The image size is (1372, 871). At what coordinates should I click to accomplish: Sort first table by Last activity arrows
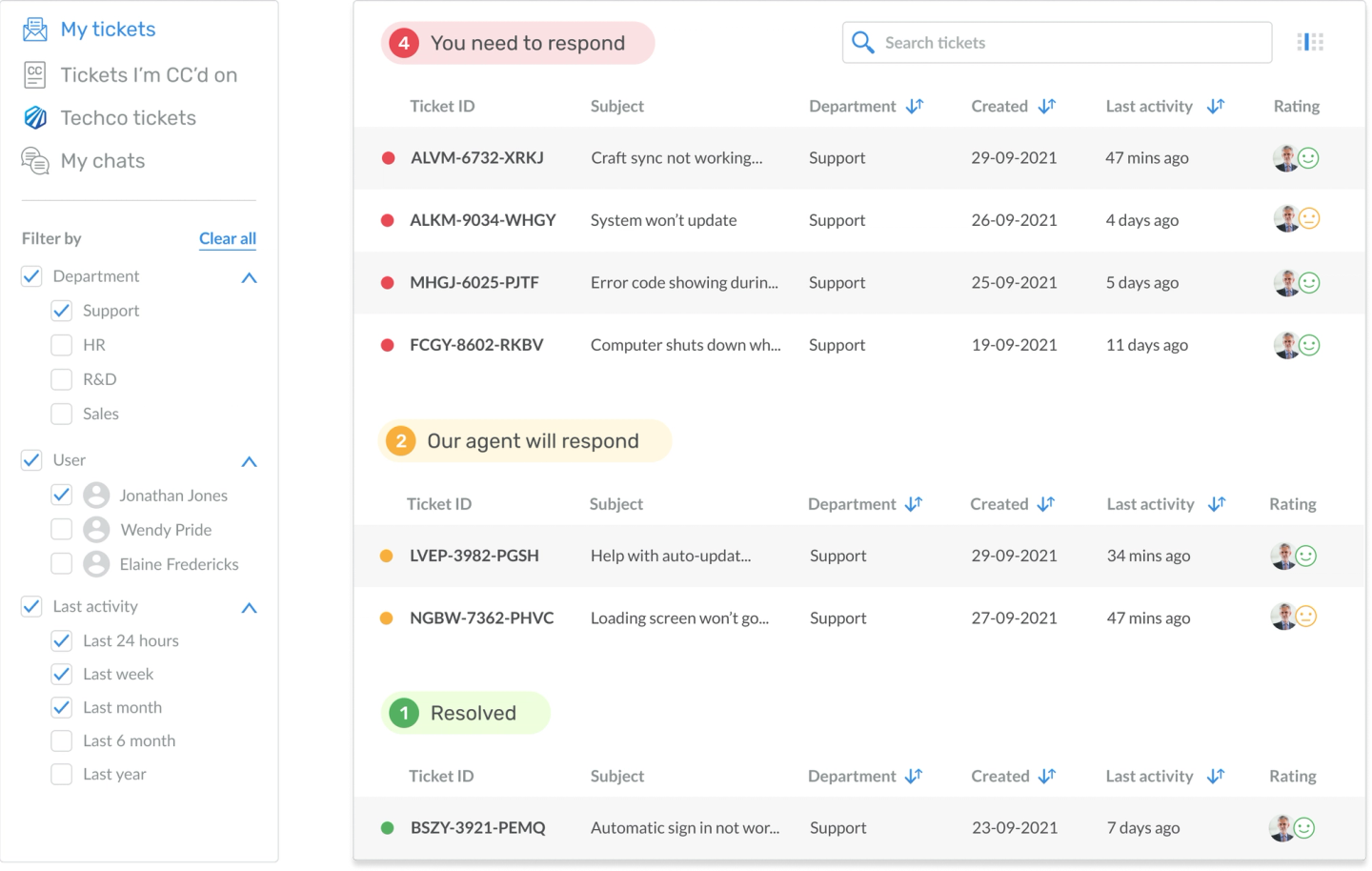coord(1216,106)
